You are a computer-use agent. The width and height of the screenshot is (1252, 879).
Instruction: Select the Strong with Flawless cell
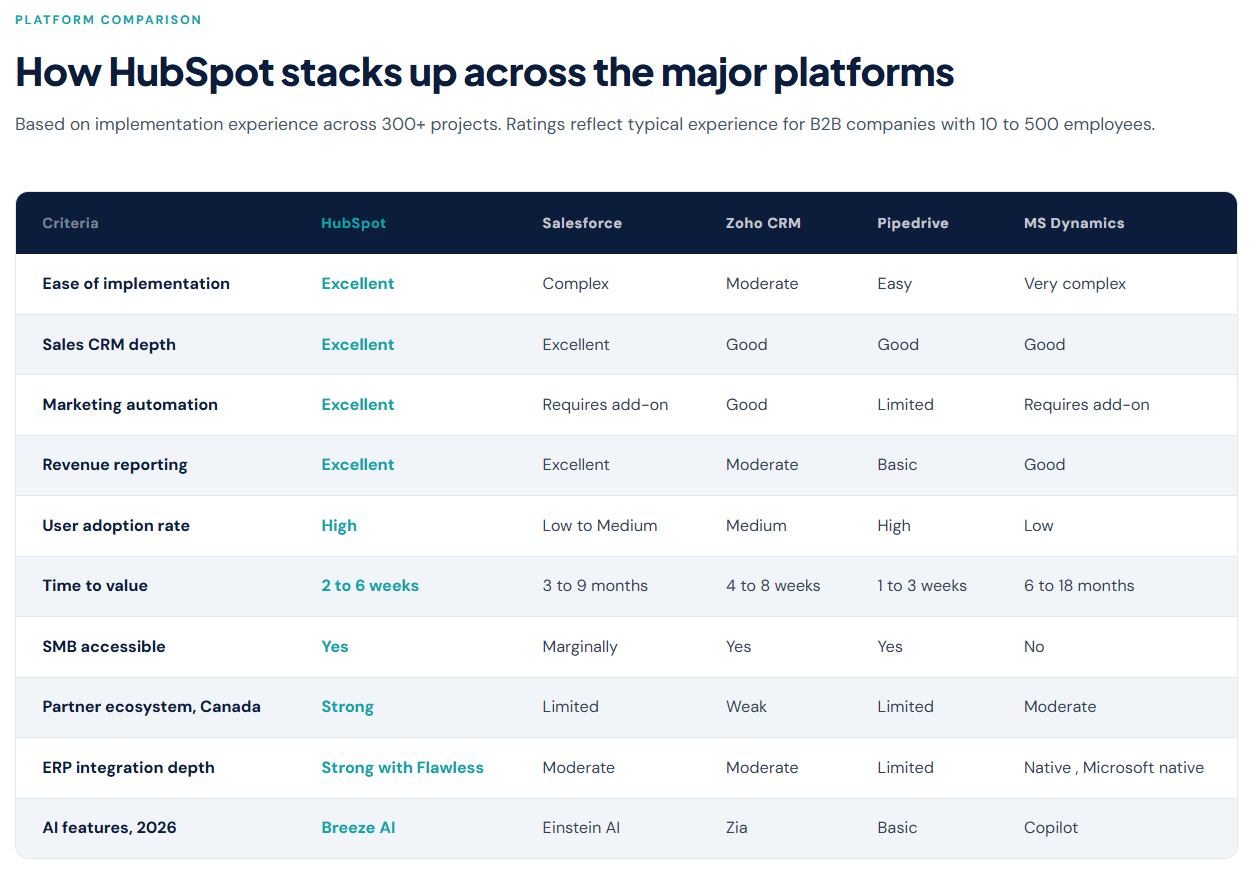click(x=402, y=768)
